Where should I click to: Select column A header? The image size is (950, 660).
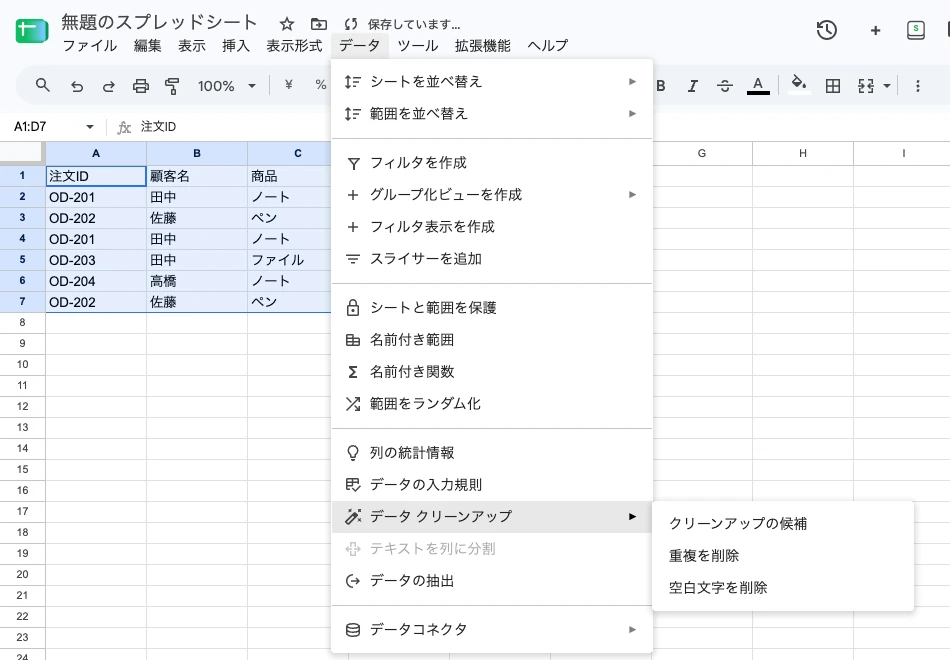pyautogui.click(x=96, y=153)
